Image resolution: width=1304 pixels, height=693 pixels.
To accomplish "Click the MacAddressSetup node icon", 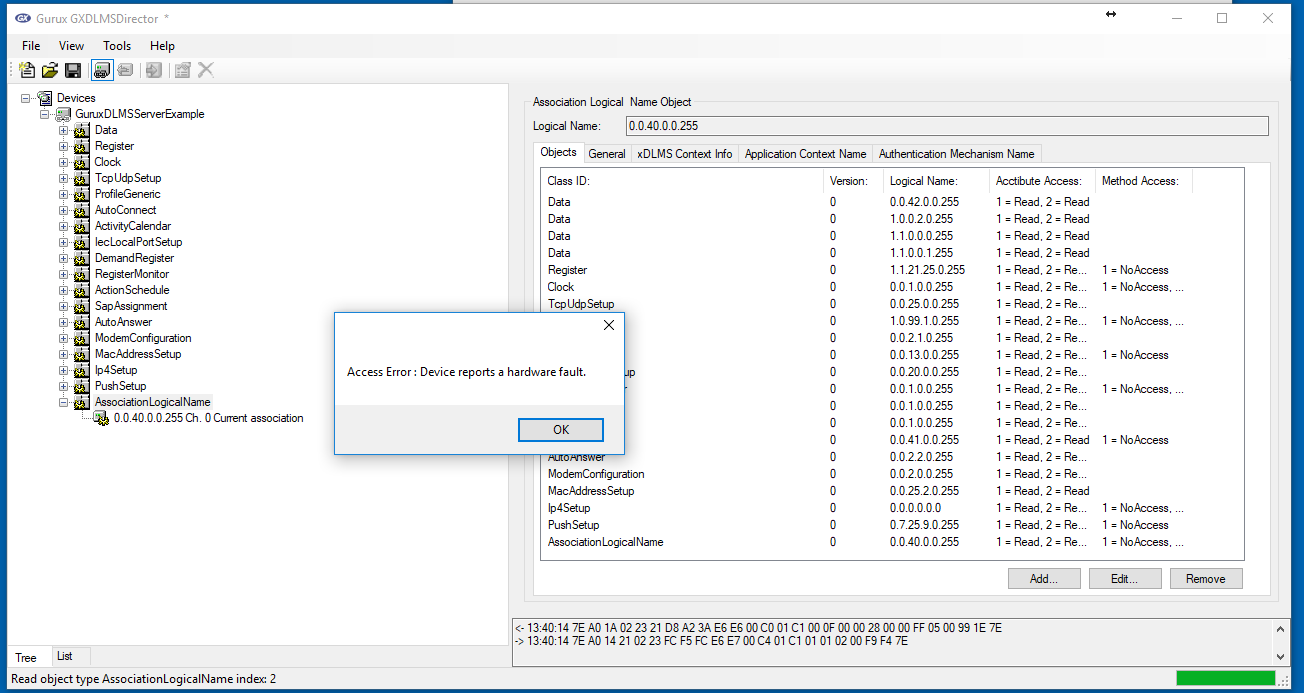I will [82, 354].
